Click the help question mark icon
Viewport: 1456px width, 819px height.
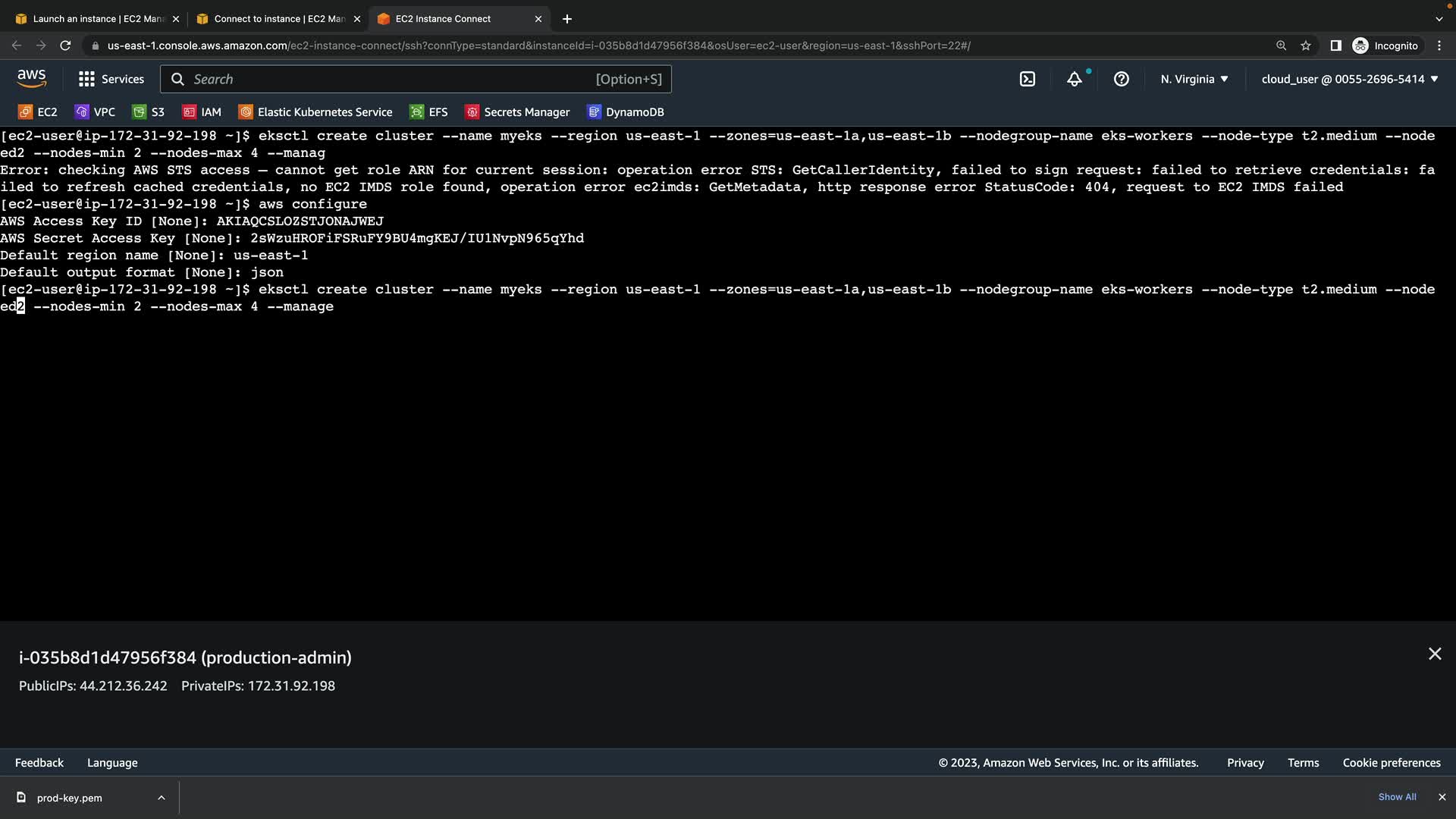(x=1121, y=79)
